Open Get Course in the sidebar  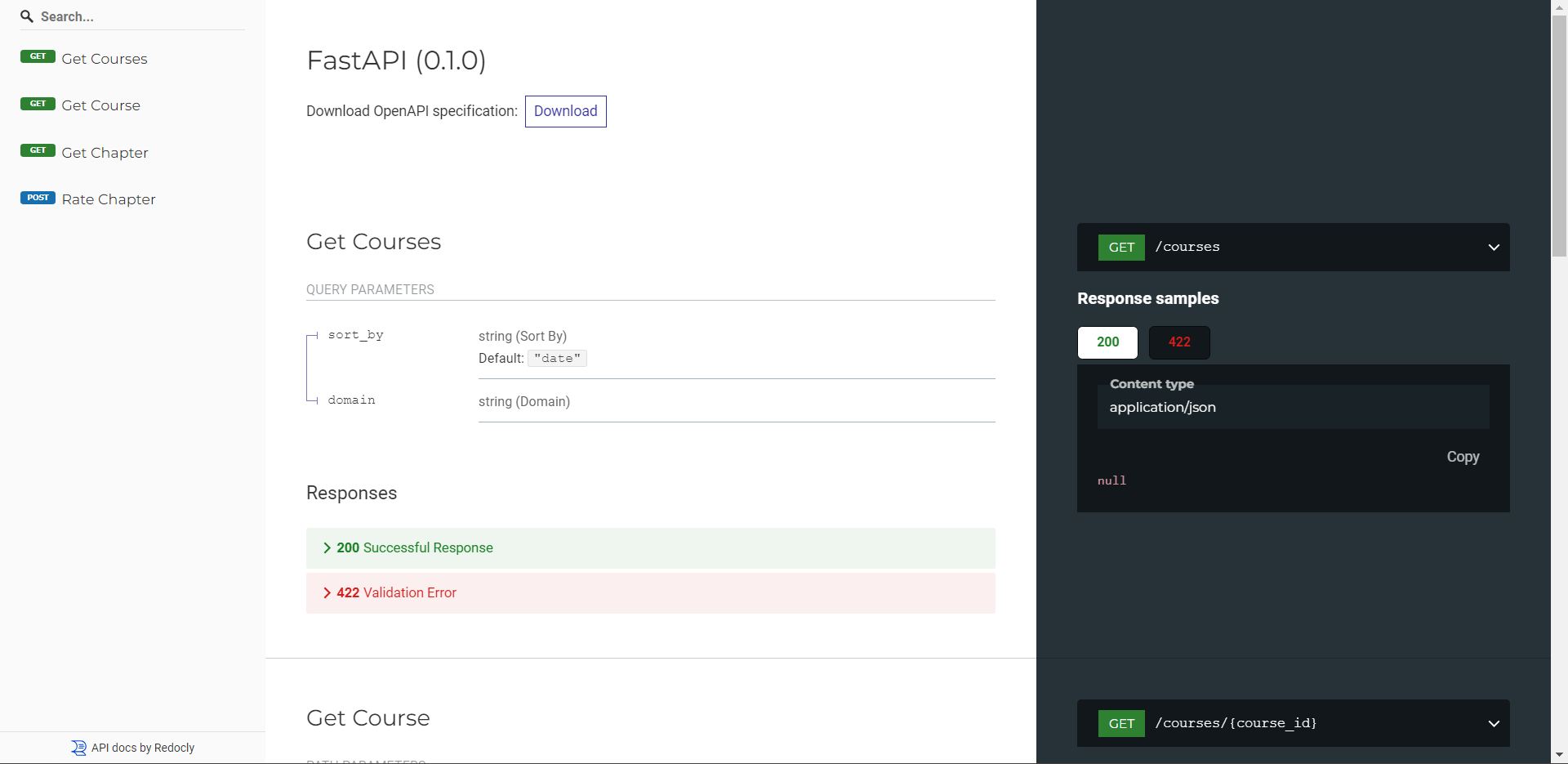point(101,105)
